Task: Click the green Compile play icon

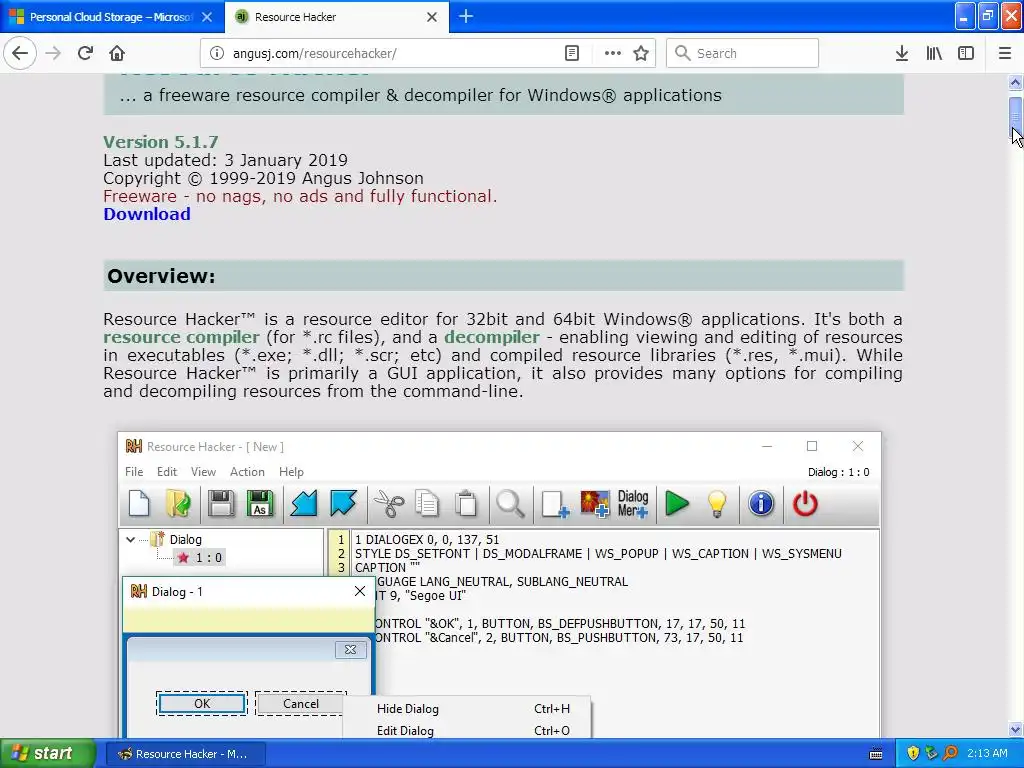Action: (677, 504)
